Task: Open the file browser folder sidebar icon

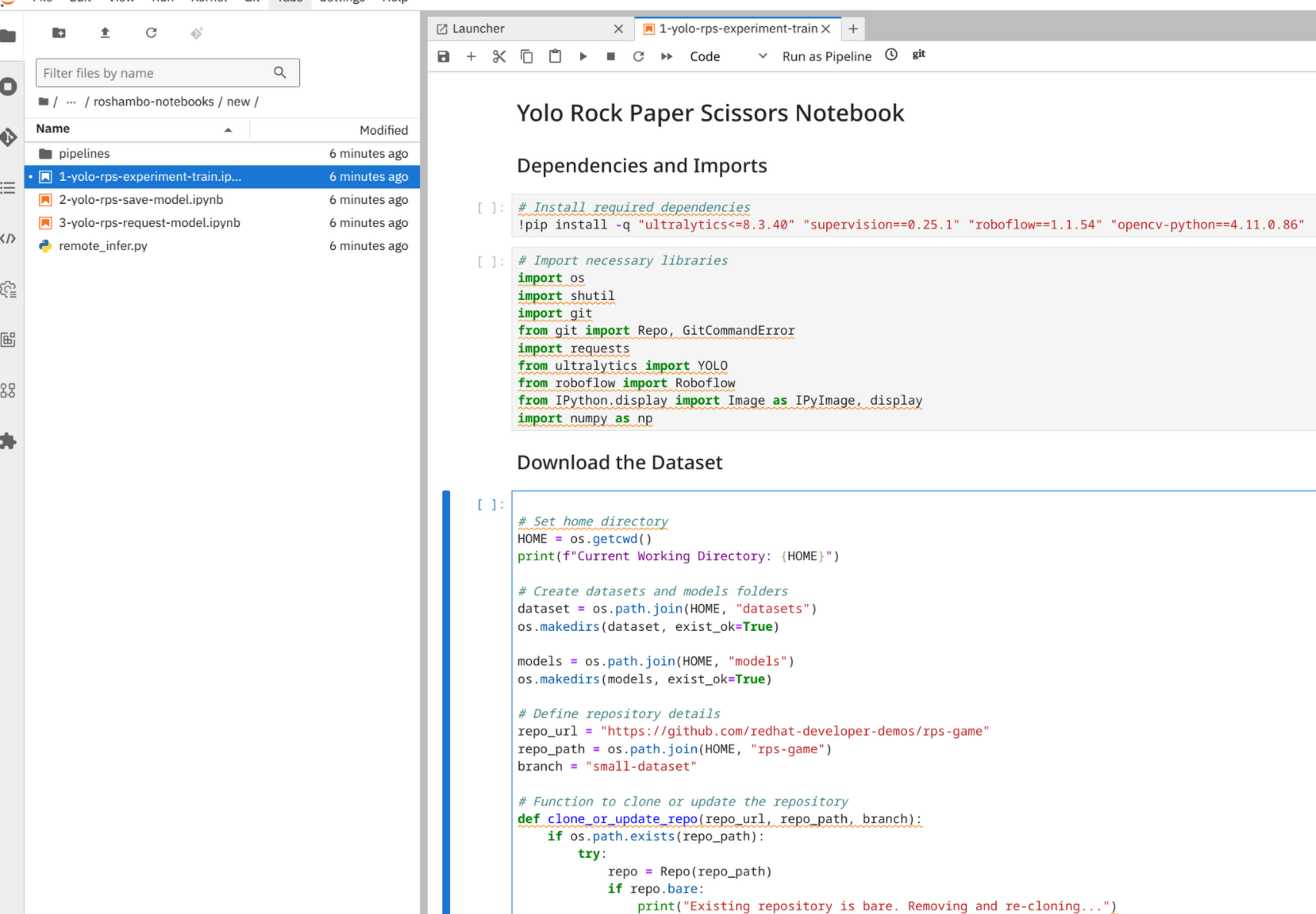Action: tap(8, 35)
